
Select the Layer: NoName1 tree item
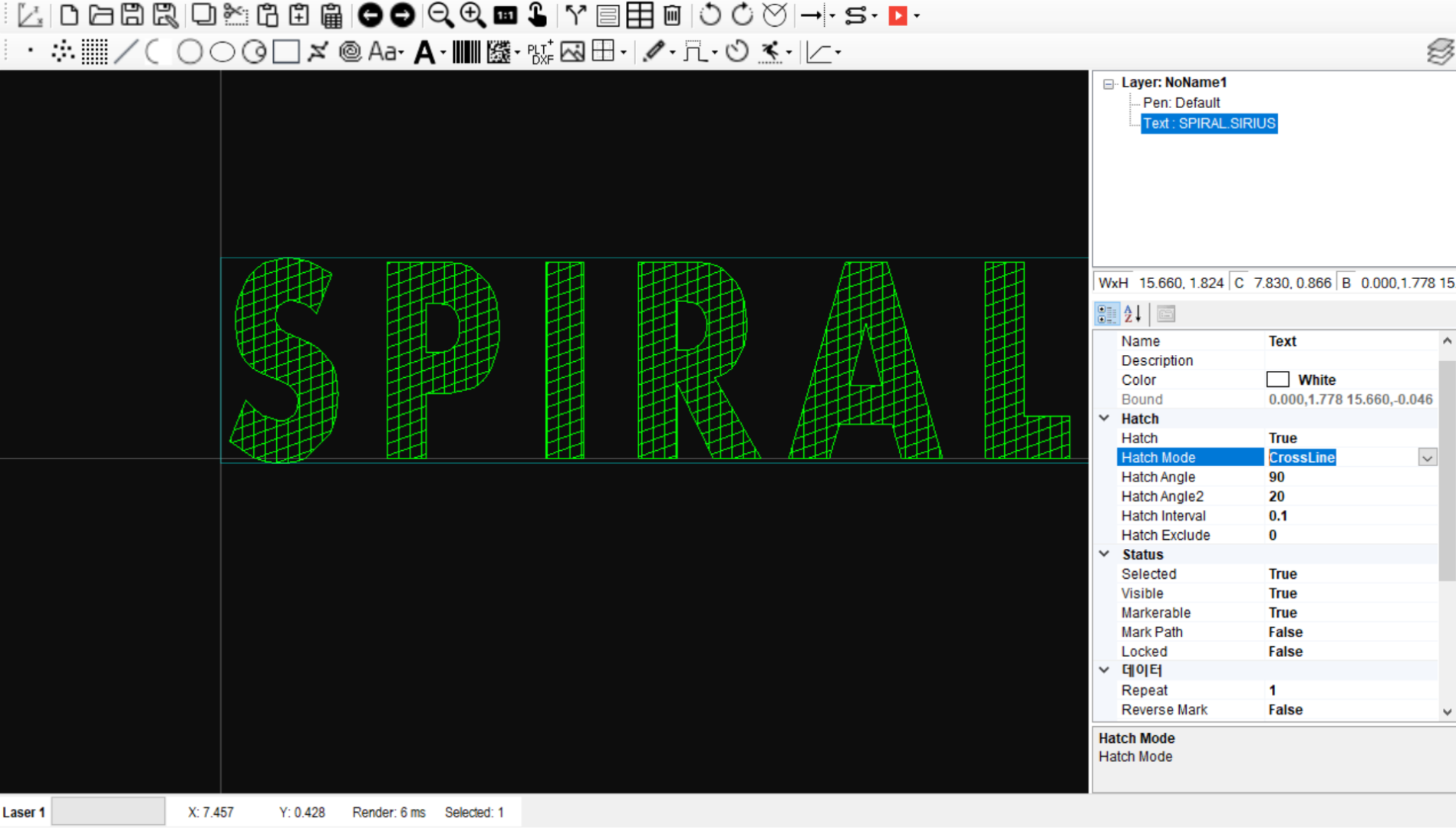(x=1174, y=82)
